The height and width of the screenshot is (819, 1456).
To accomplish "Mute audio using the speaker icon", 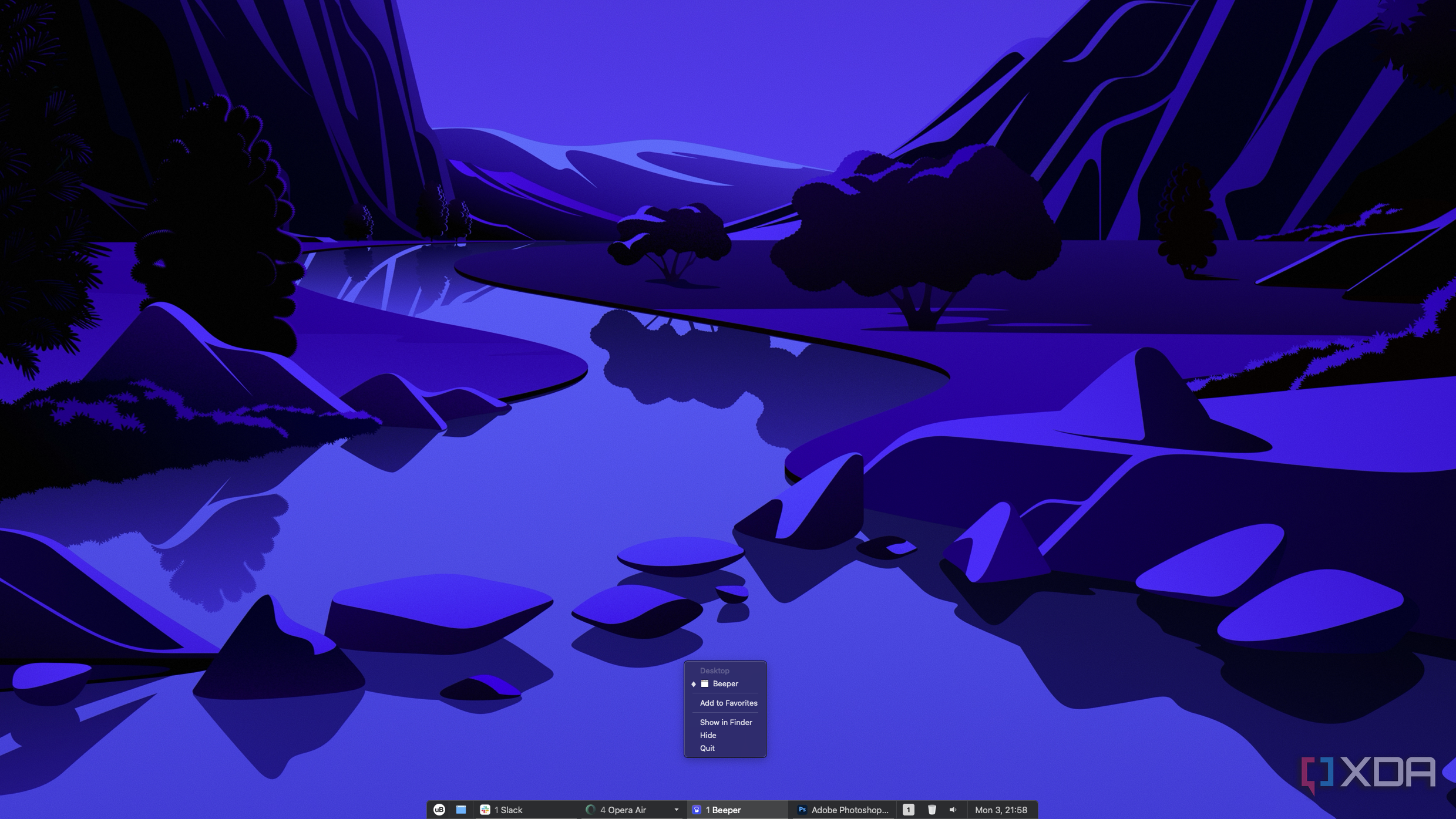I will pos(953,810).
